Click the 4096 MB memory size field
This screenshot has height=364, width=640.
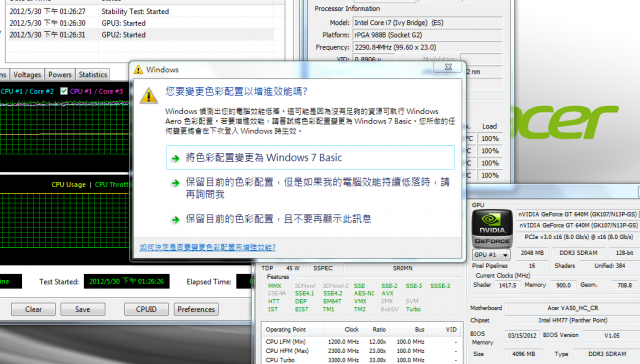pyautogui.click(x=524, y=354)
